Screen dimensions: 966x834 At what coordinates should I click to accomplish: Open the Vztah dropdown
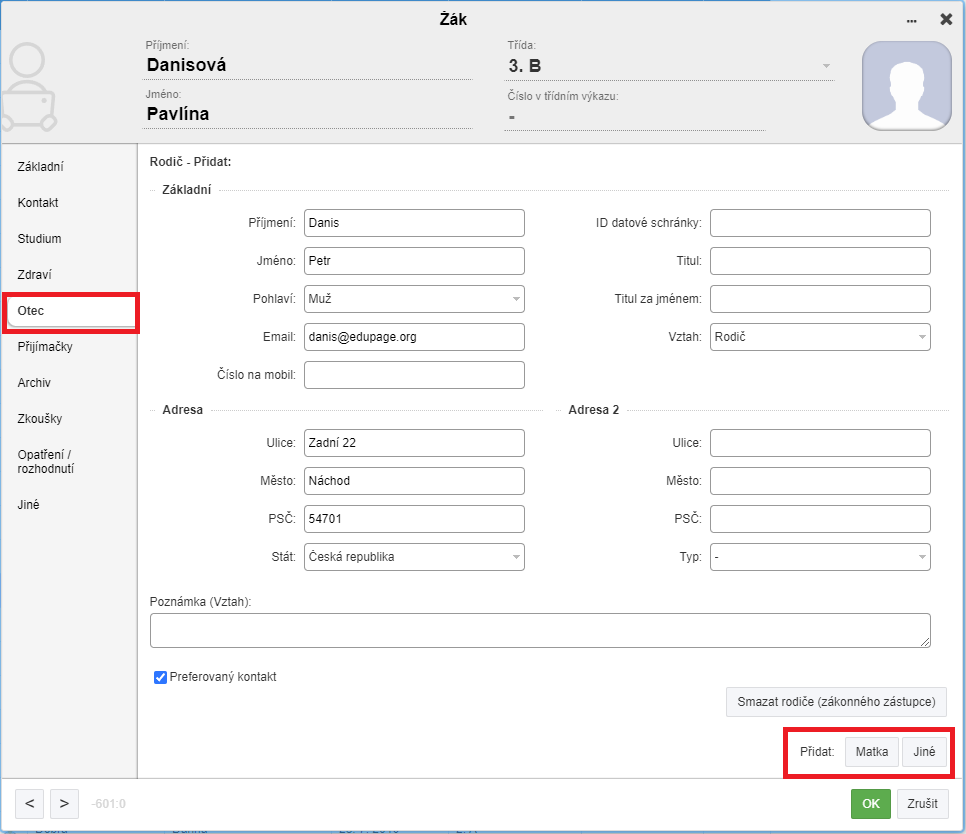pyautogui.click(x=820, y=337)
